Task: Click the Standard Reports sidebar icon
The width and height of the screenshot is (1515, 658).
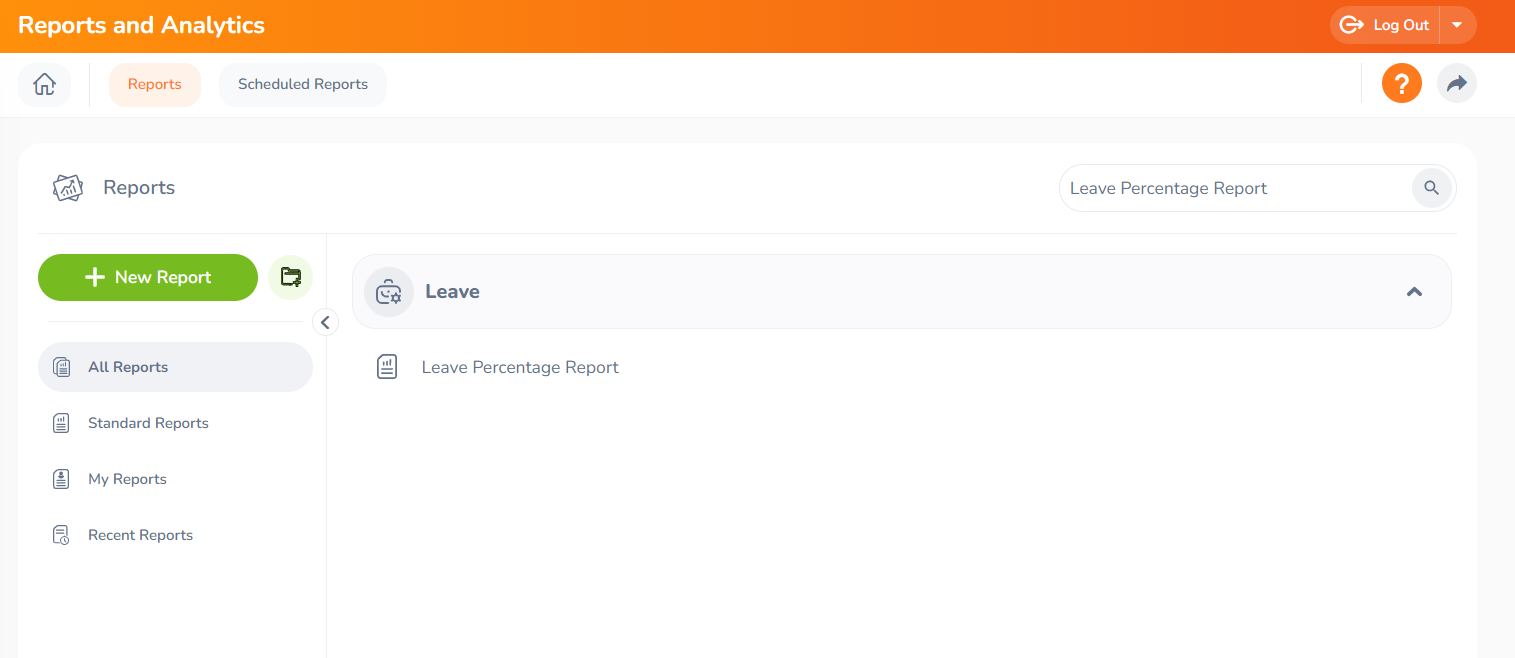Action: coord(61,423)
